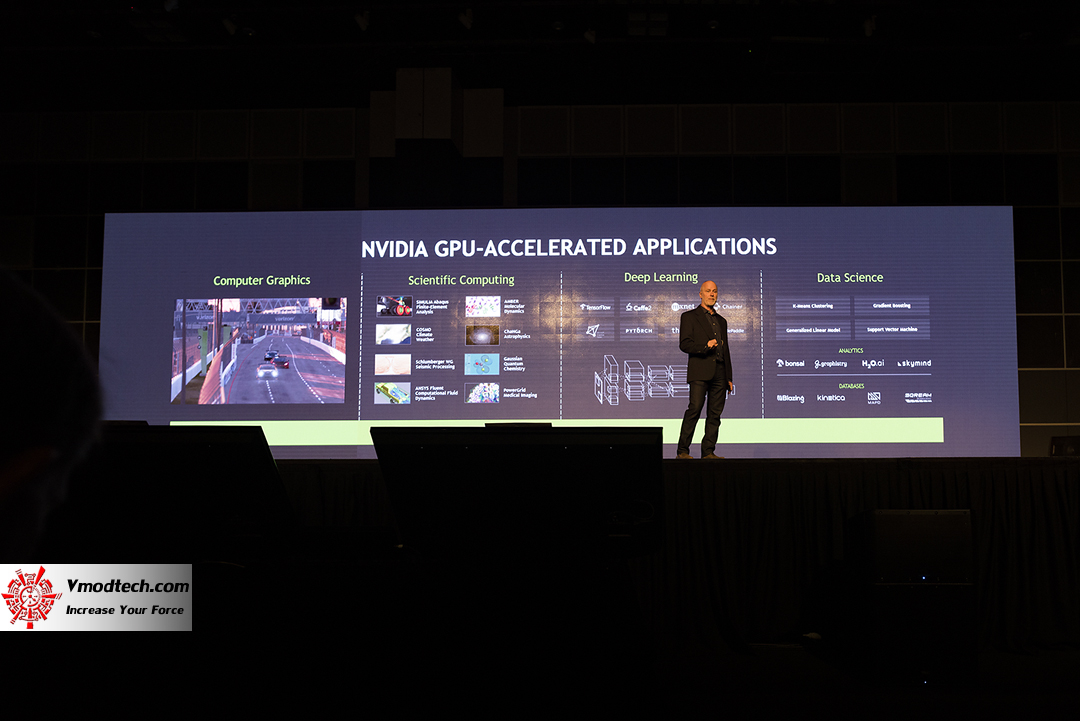Click the 'Increase Your Force' tagline
1080x721 pixels.
tap(125, 609)
